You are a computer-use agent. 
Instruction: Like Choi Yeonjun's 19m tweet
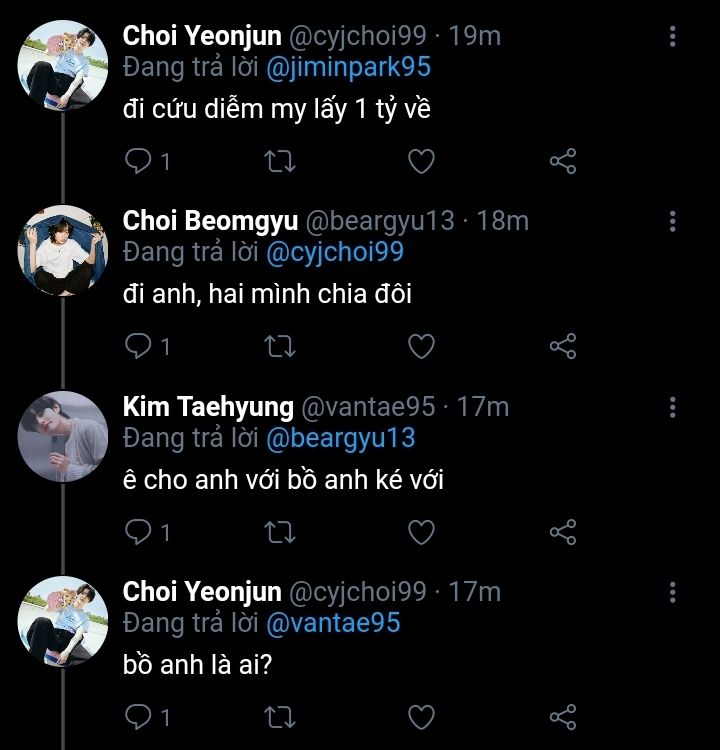tap(422, 161)
